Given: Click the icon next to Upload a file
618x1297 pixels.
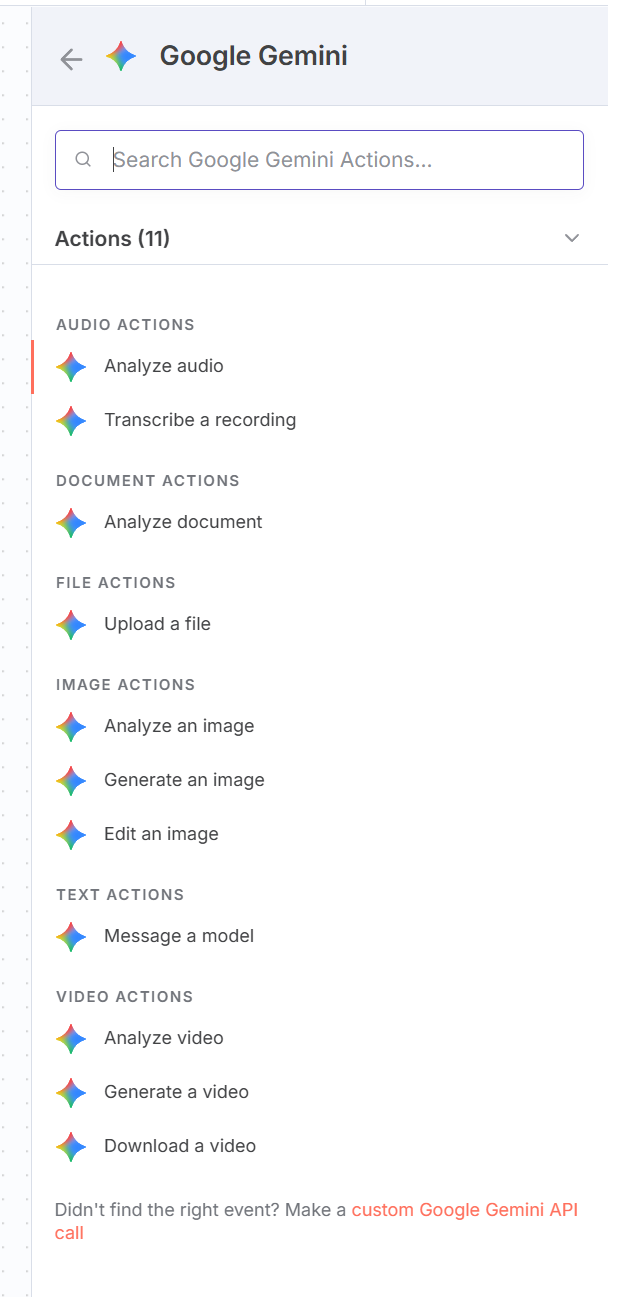Looking at the screenshot, I should 71,625.
